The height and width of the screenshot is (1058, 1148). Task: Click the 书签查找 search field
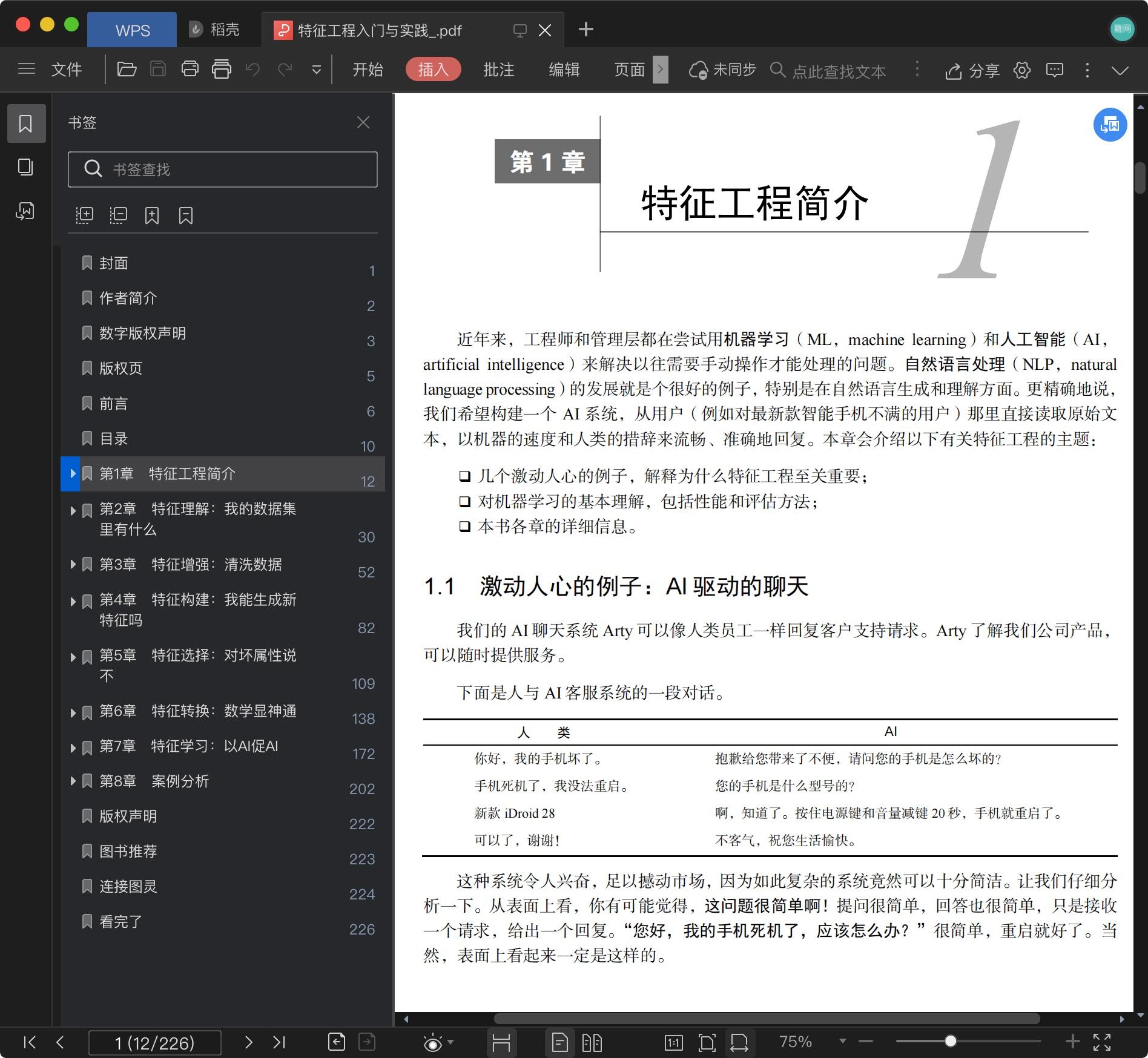pos(223,169)
